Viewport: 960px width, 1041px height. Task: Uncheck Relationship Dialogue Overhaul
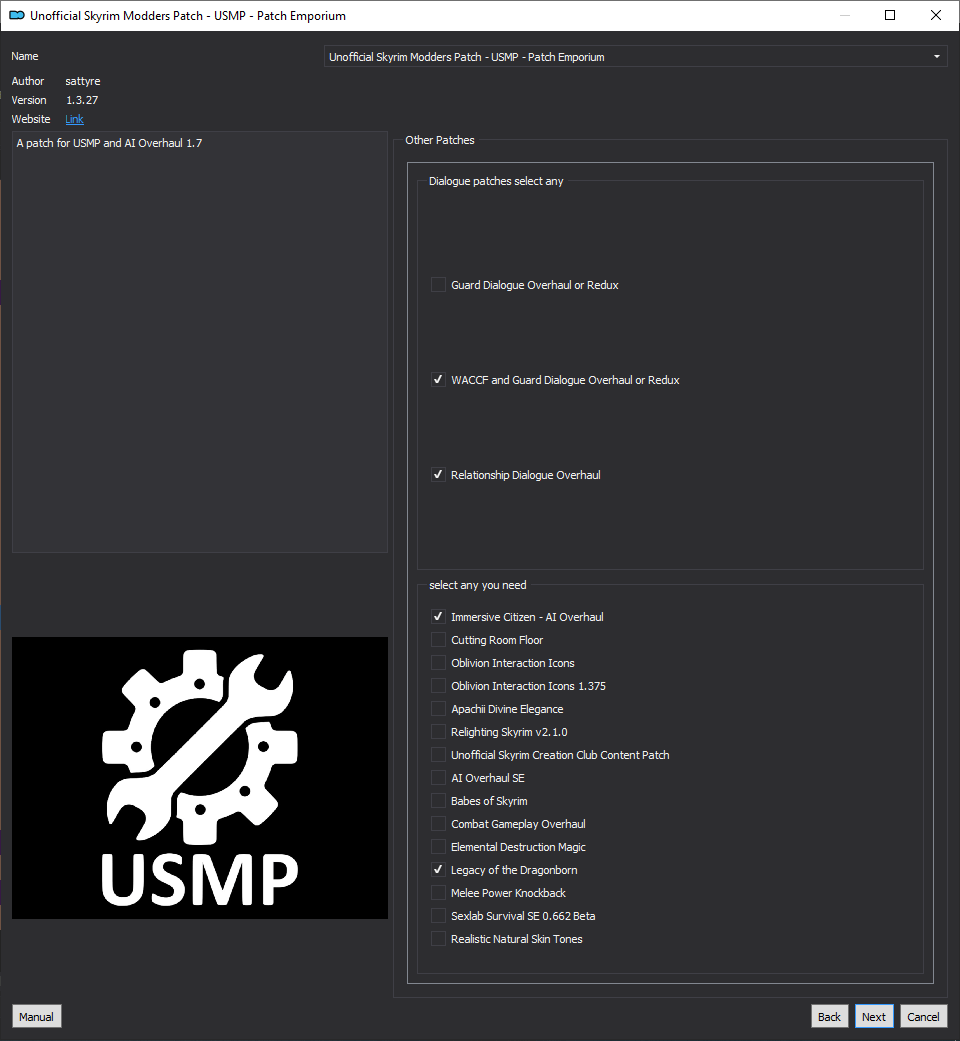tap(438, 475)
